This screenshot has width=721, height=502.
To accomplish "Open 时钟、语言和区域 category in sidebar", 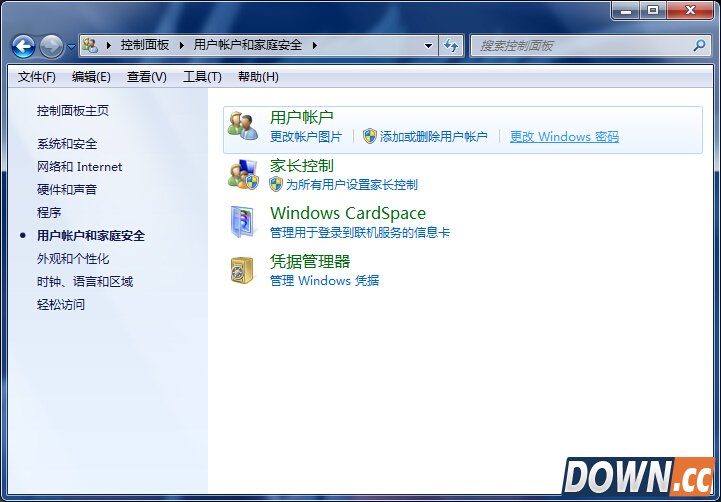I will point(85,281).
